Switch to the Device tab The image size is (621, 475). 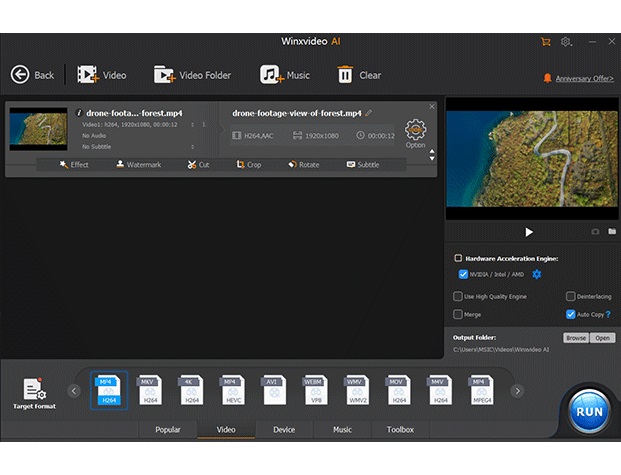[284, 430]
